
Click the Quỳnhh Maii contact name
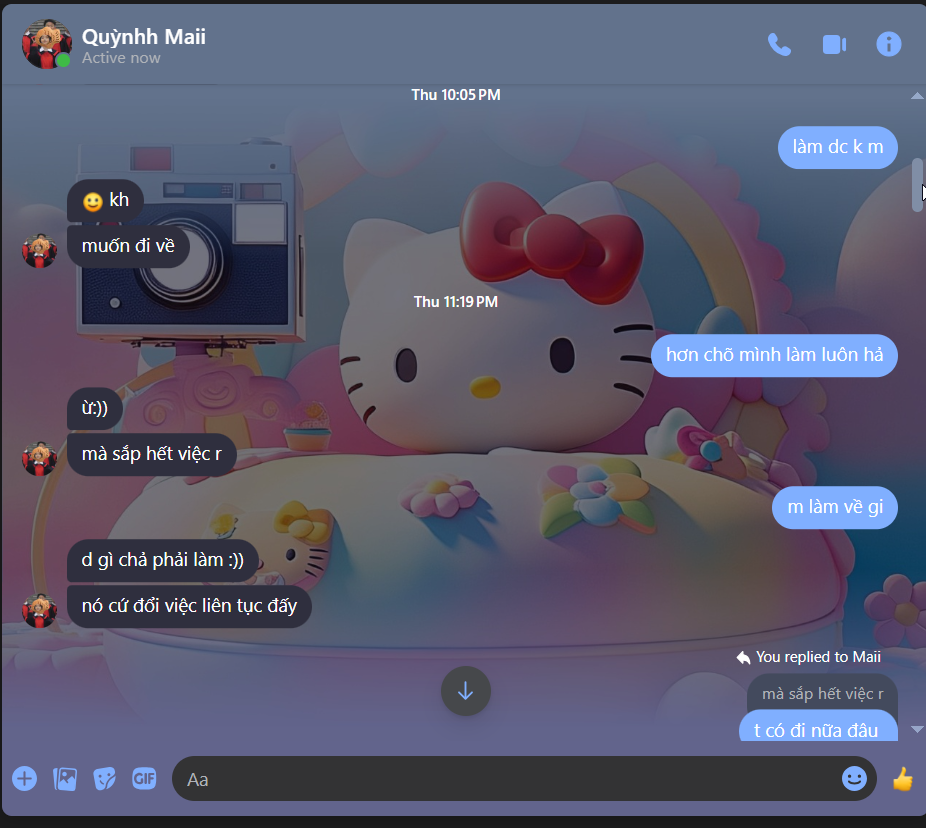144,37
